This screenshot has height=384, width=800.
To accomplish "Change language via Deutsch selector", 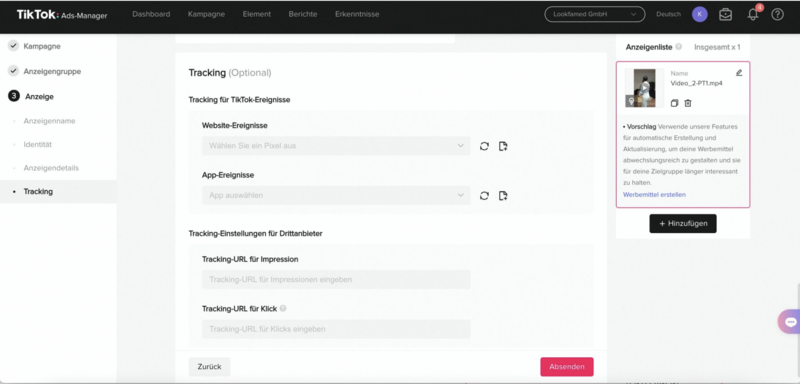I will pyautogui.click(x=668, y=14).
